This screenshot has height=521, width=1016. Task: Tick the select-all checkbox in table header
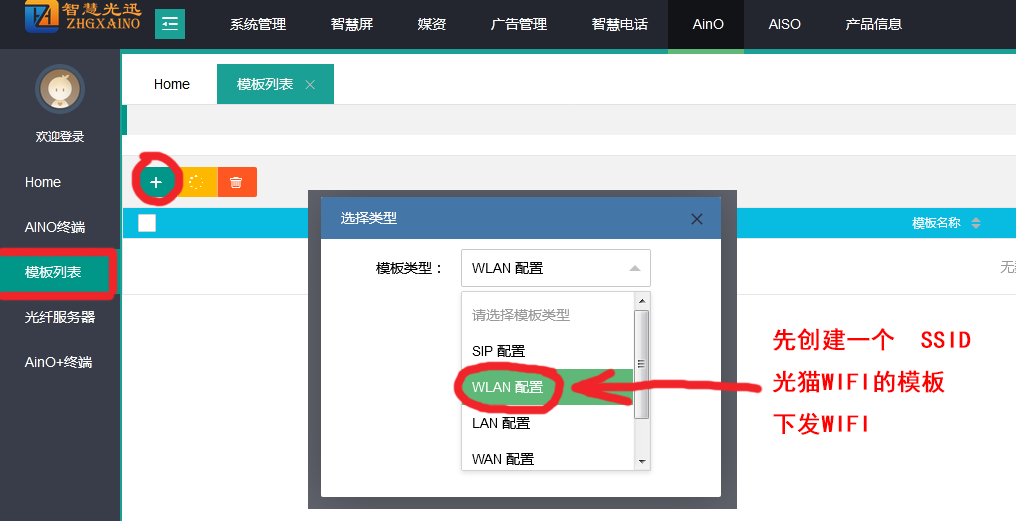pos(147,223)
